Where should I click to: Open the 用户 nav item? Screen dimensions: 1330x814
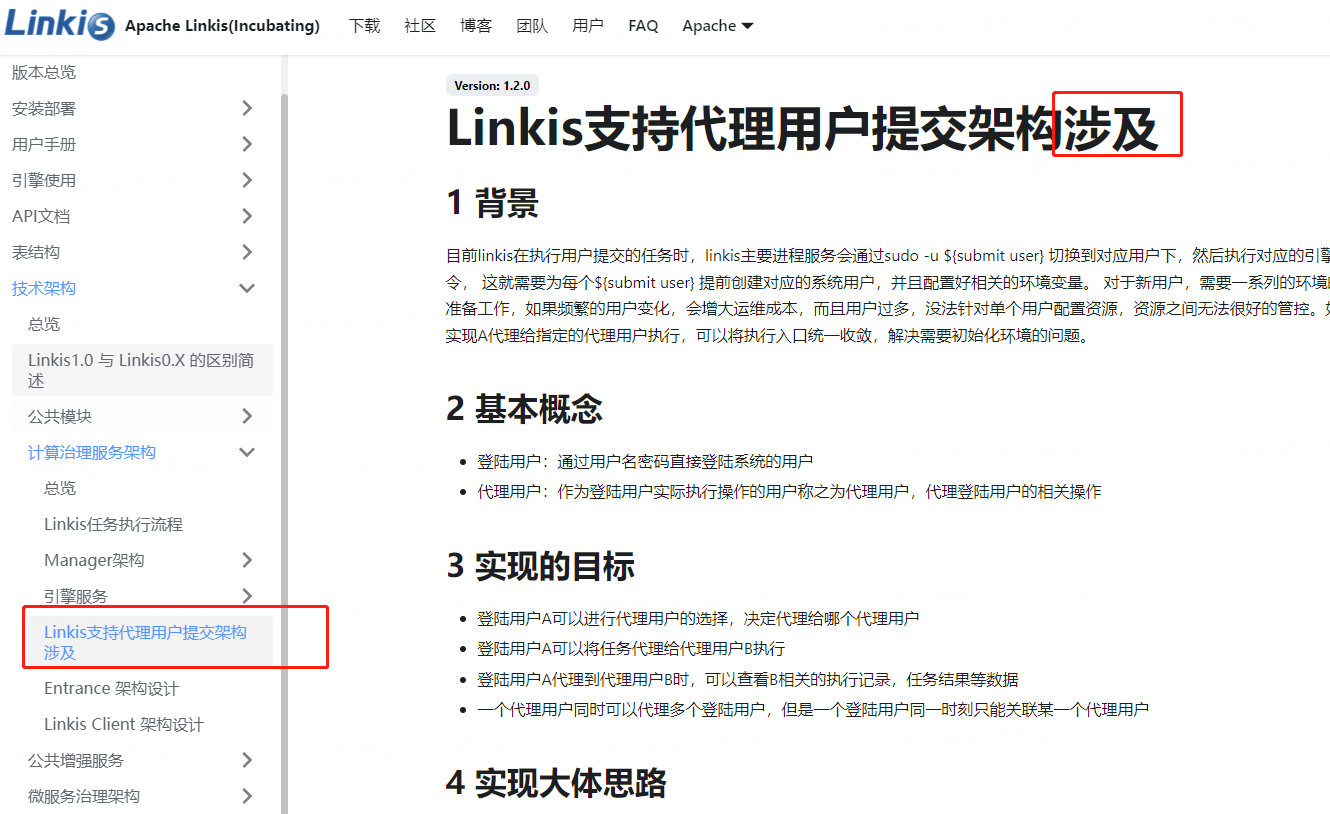point(589,26)
